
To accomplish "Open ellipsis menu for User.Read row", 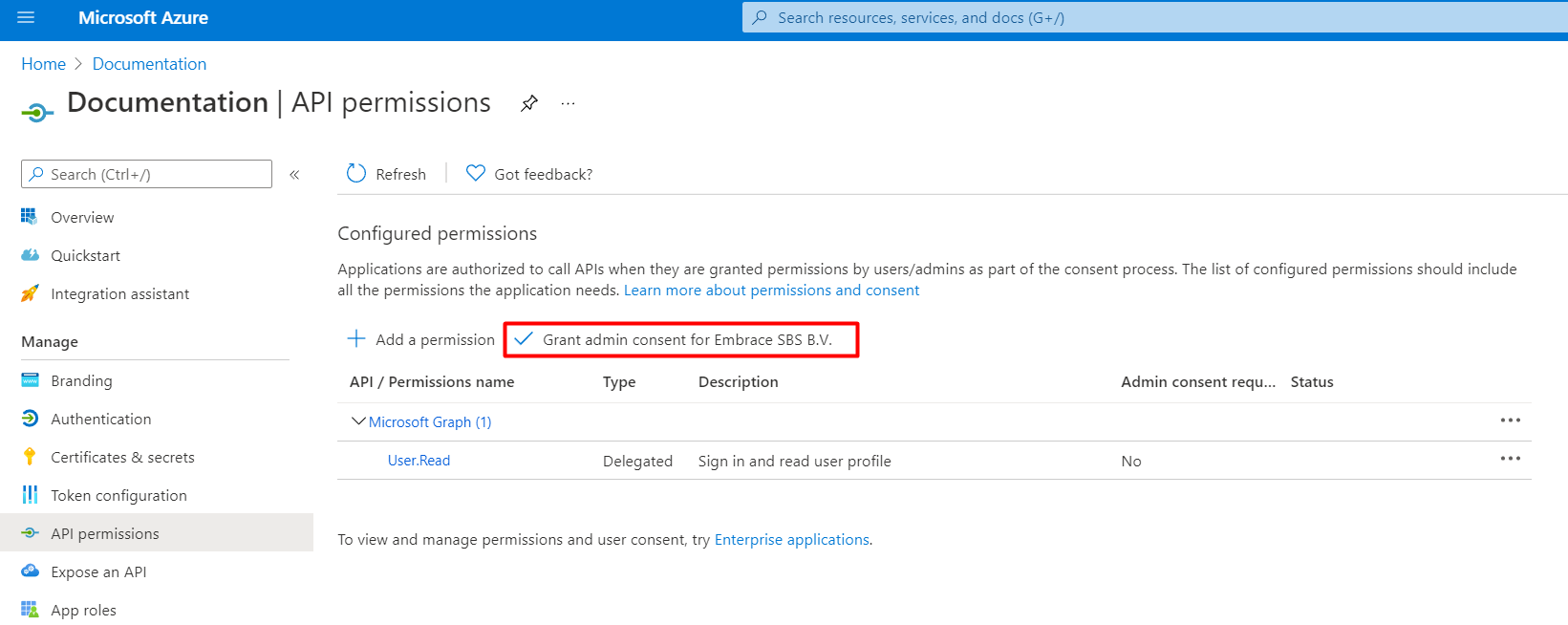I will pos(1511,459).
